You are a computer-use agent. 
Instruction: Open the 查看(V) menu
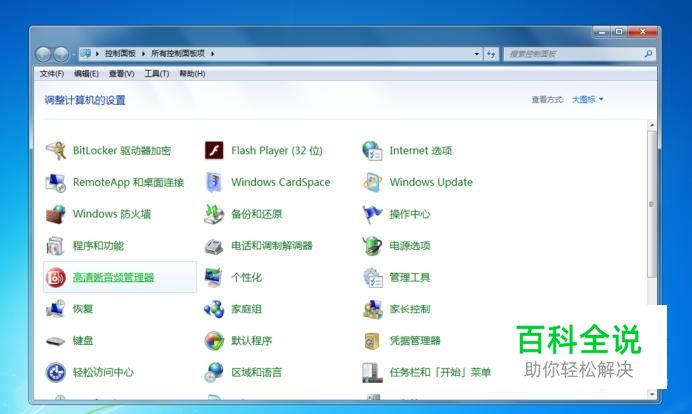point(121,74)
